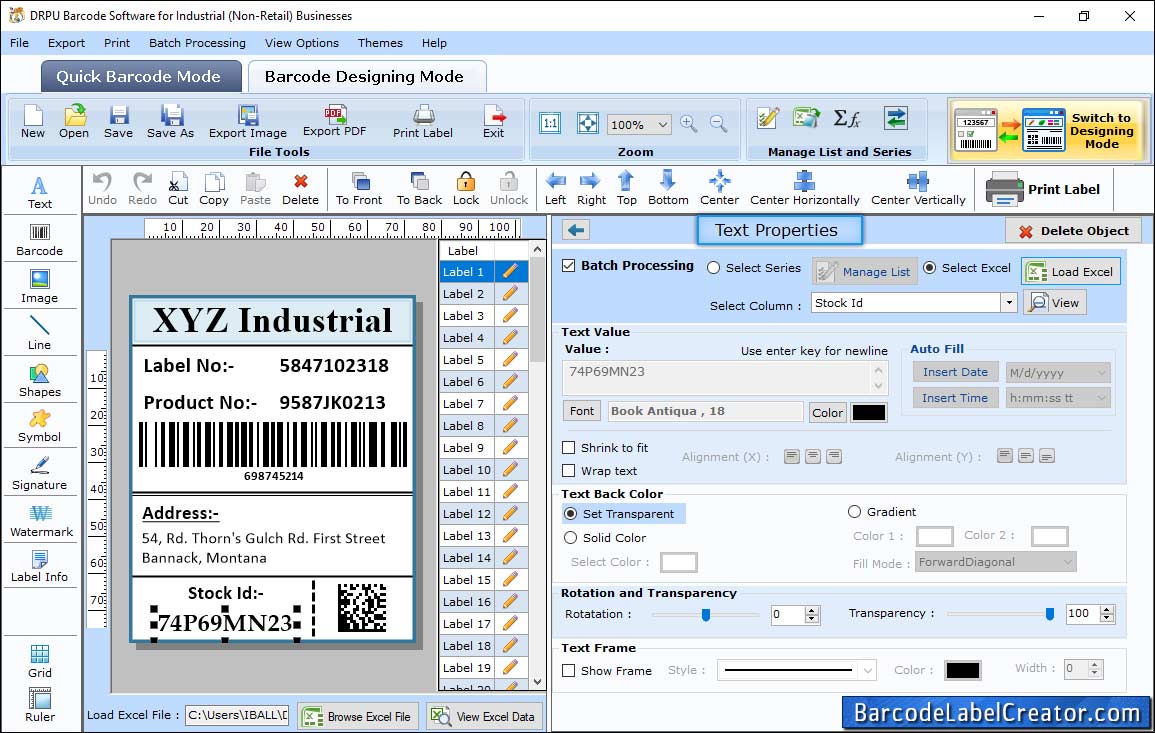Select Gradient back color option

pyautogui.click(x=854, y=511)
